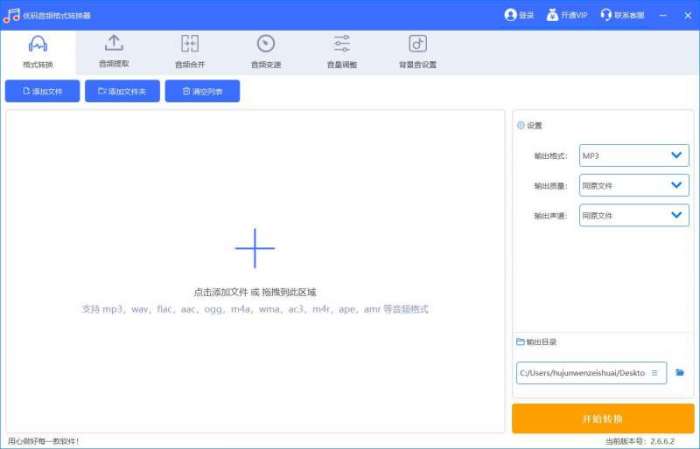
Task: Click the output directory path field
Action: pyautogui.click(x=592, y=373)
